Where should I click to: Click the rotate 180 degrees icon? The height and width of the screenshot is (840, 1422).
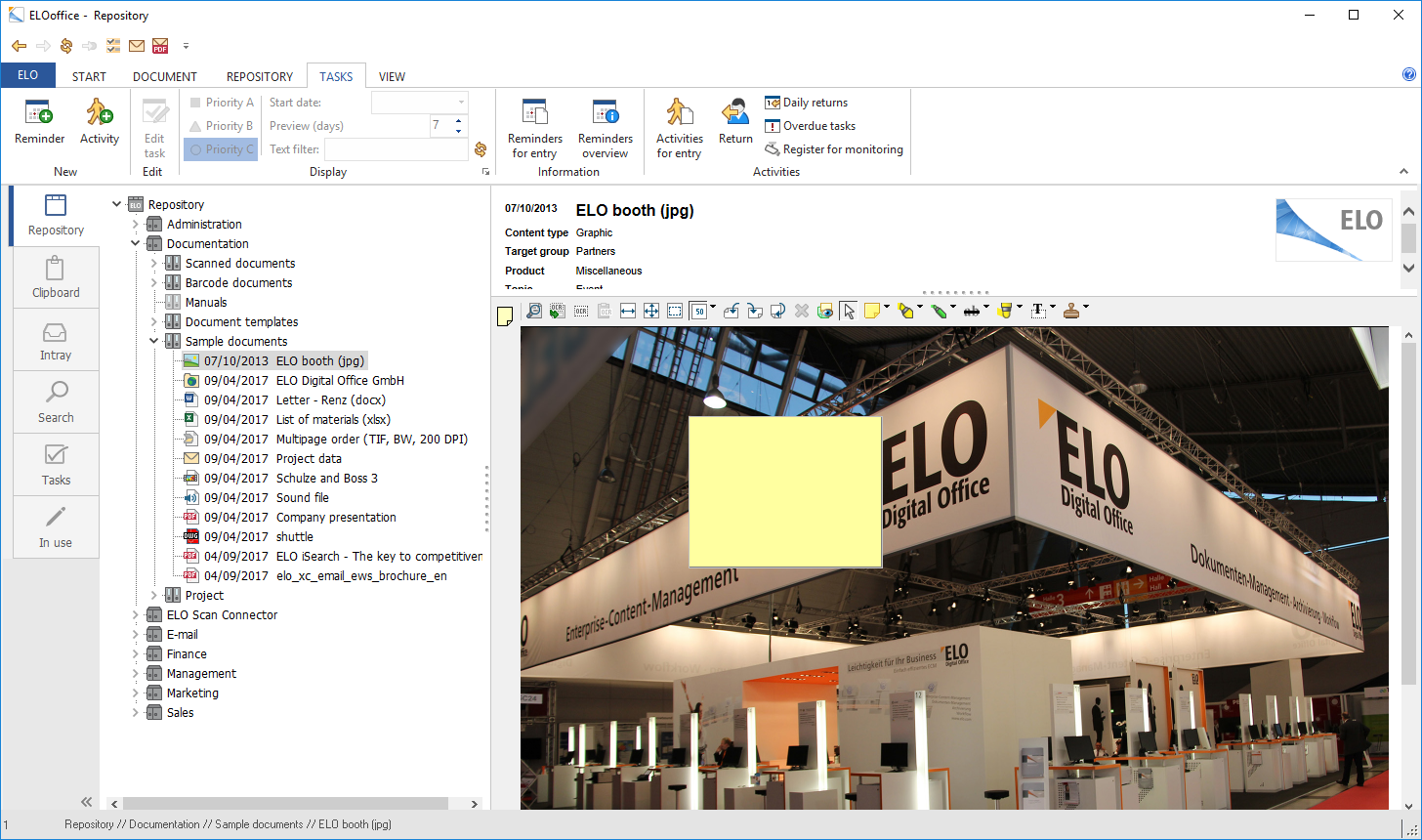point(778,311)
